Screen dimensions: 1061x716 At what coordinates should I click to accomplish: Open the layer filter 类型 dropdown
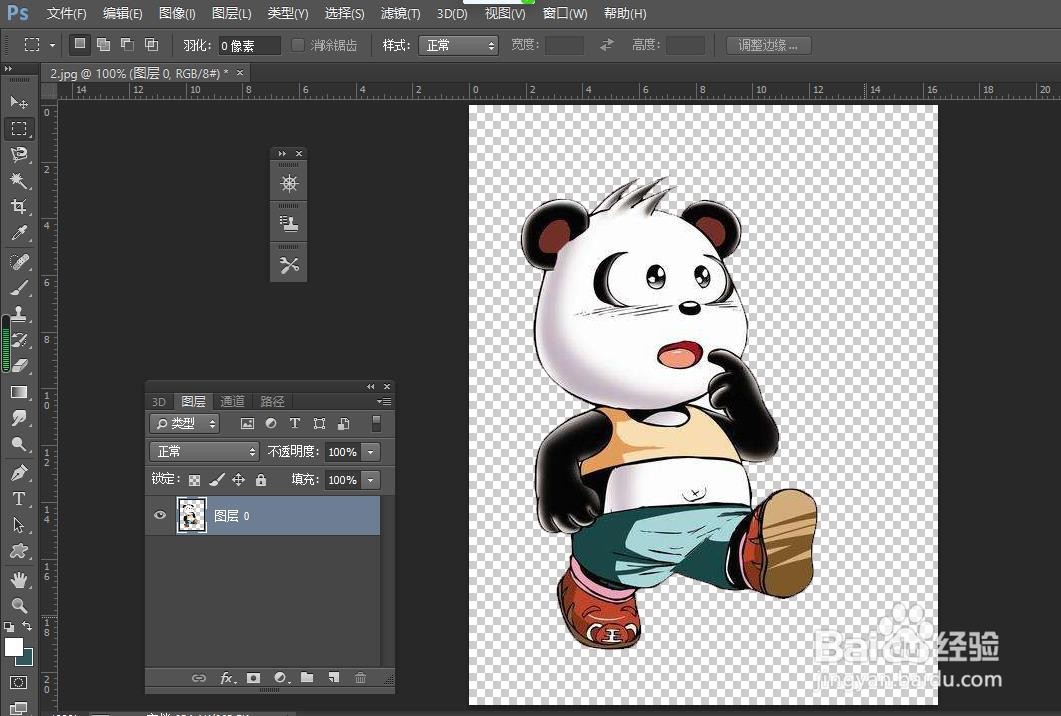point(184,424)
